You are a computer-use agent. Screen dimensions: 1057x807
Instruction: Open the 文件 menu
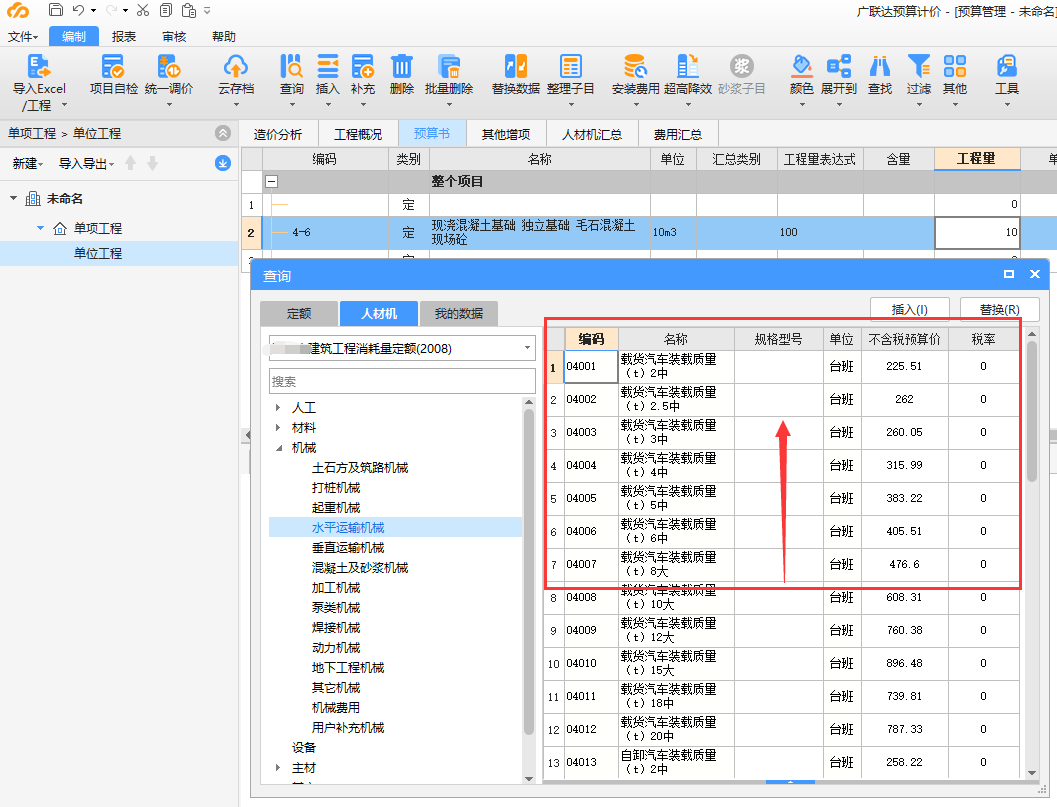pyautogui.click(x=23, y=36)
